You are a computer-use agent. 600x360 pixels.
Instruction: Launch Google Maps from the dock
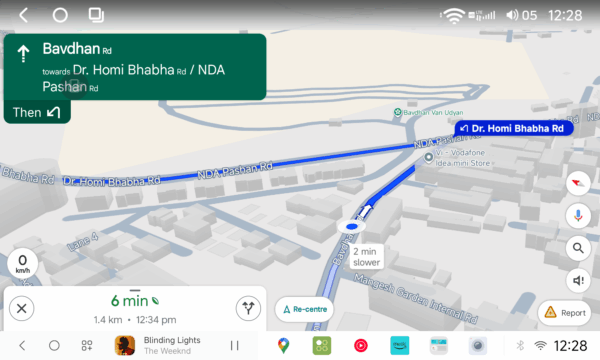(x=283, y=345)
